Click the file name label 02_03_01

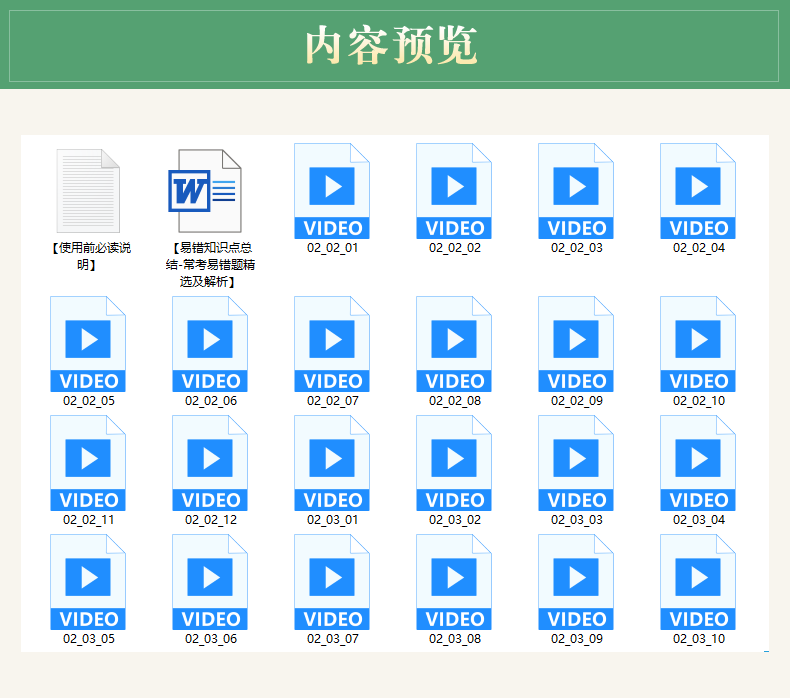pos(333,520)
